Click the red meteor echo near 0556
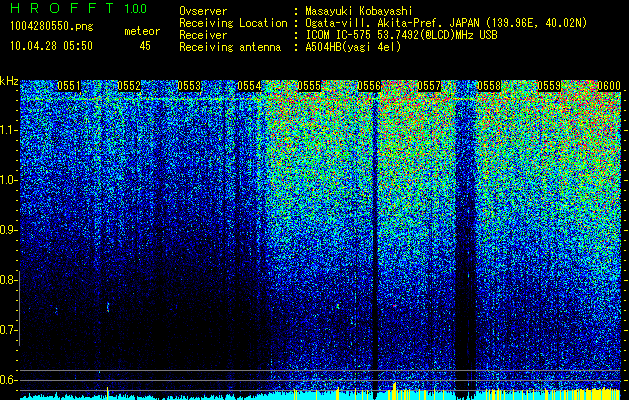 coord(394,306)
